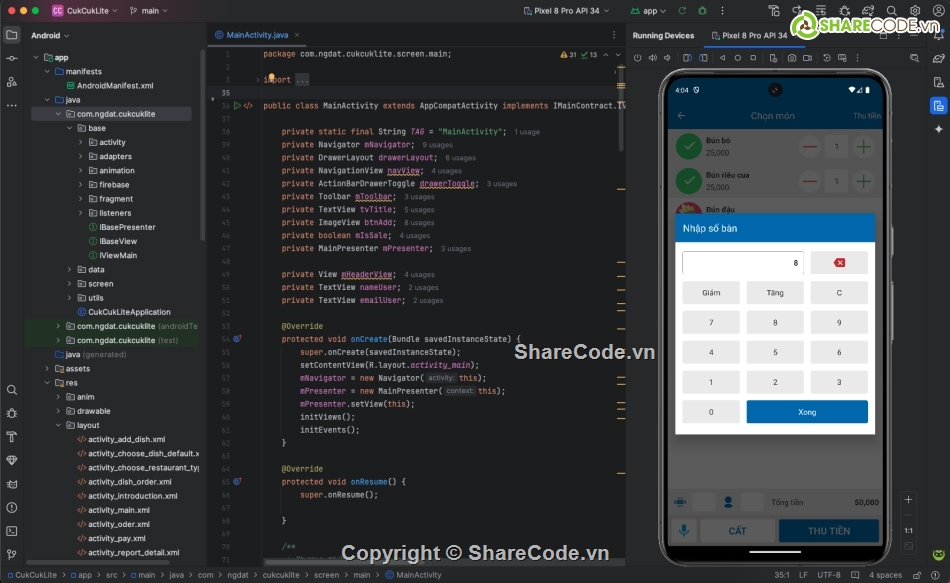Click the project tree vertical scrollbar

203,145
